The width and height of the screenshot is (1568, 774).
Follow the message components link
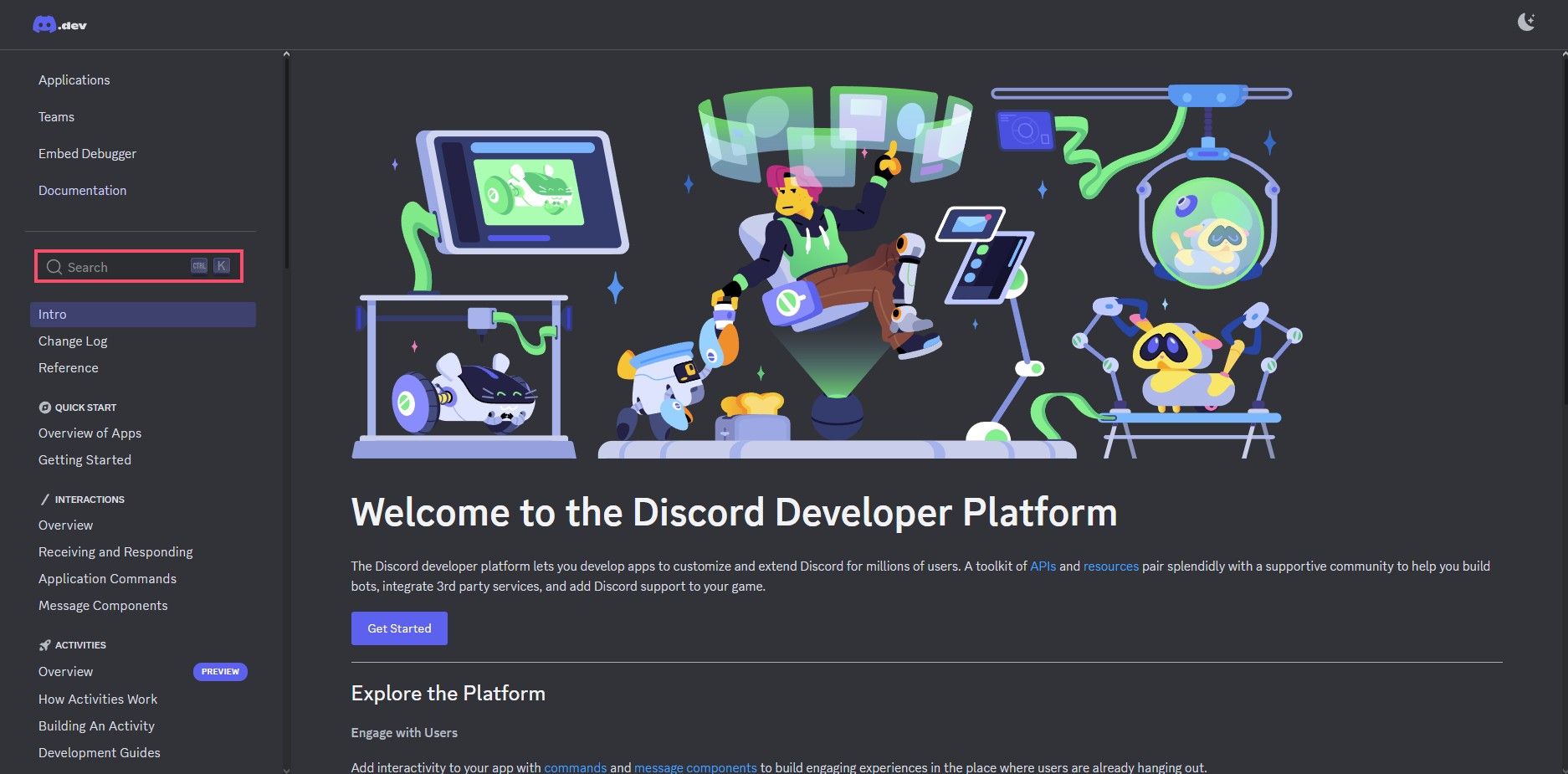[694, 767]
